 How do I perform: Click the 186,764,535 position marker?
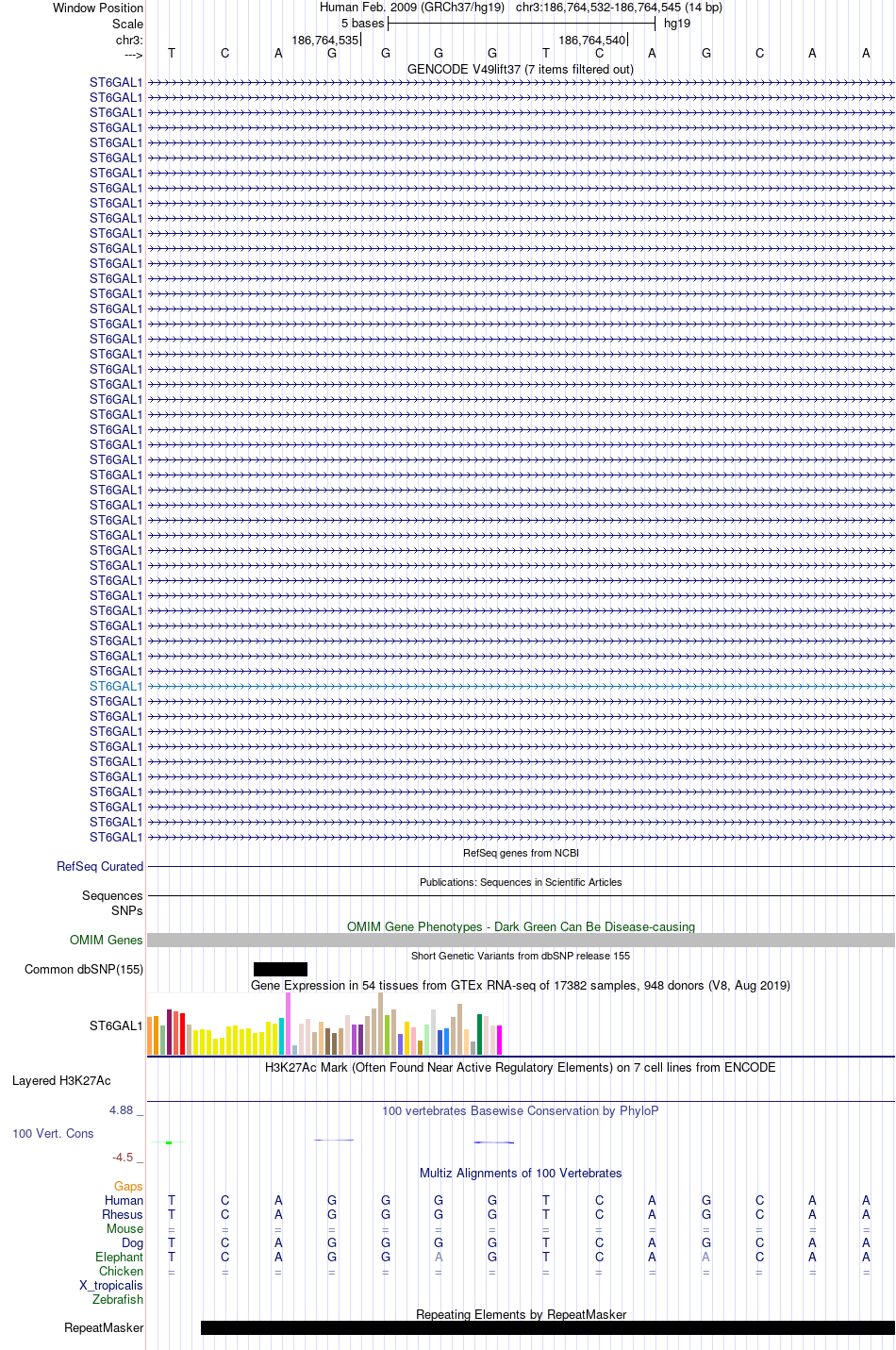(325, 40)
